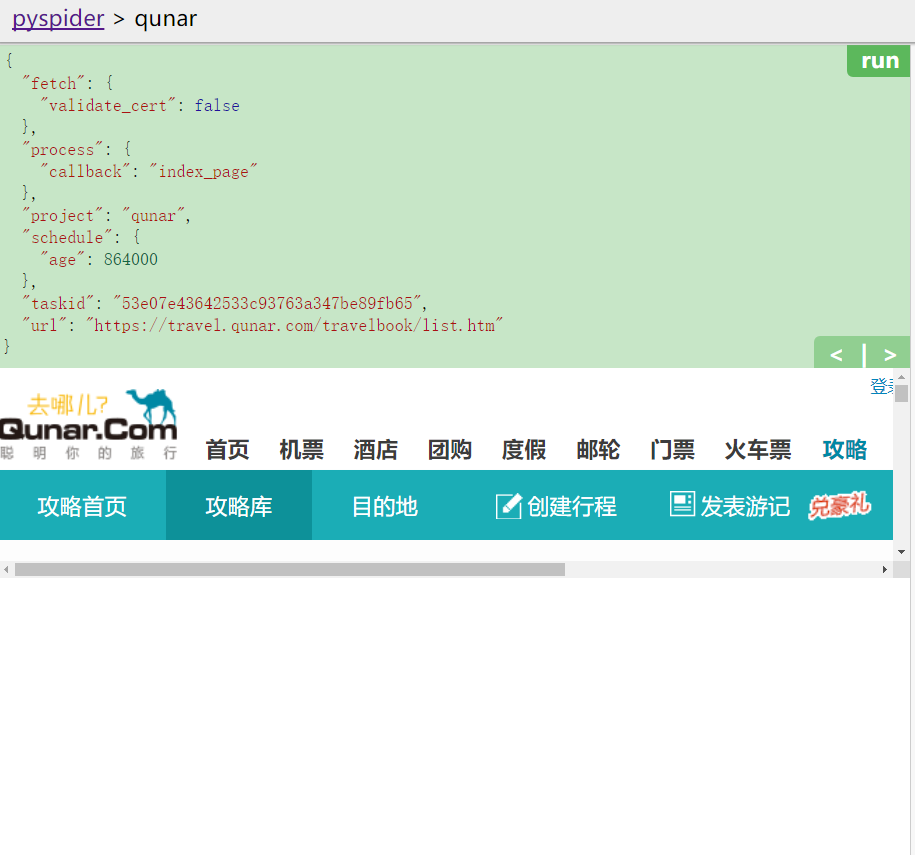The height and width of the screenshot is (855, 915).
Task: Open the 机票 nav item
Action: point(301,450)
